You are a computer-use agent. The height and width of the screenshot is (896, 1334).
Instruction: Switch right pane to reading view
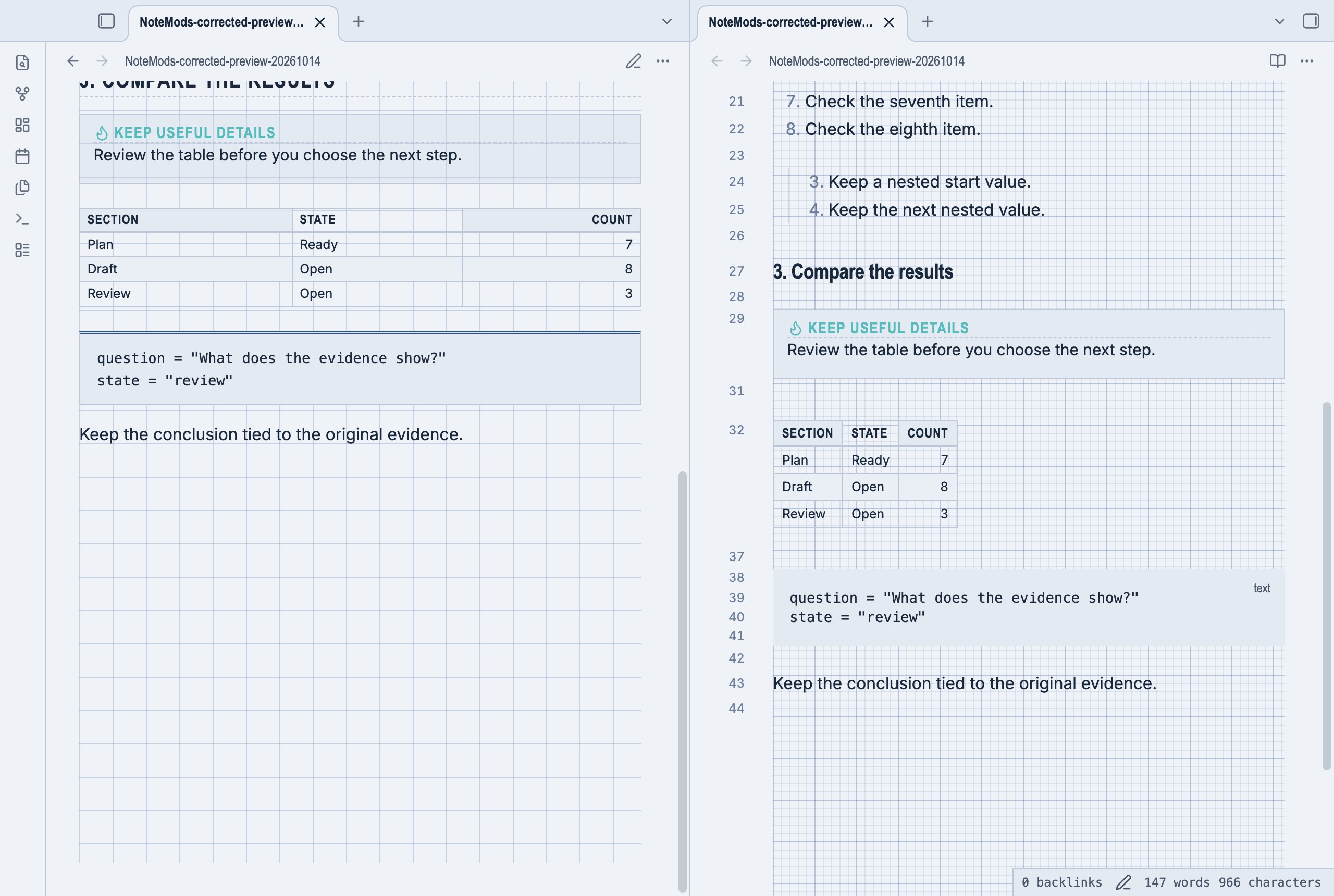pyautogui.click(x=1277, y=61)
